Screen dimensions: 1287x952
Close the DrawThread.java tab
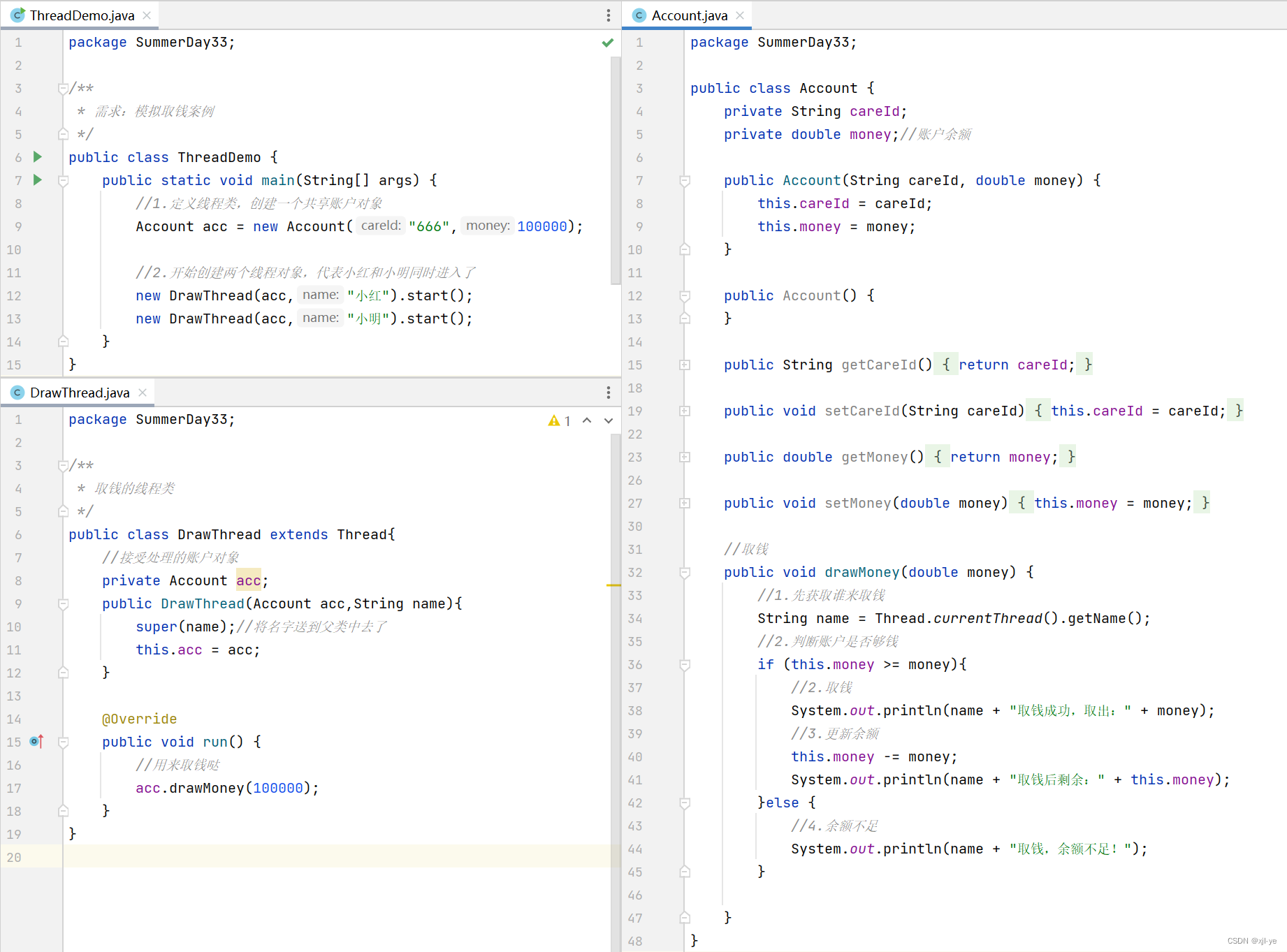point(143,393)
